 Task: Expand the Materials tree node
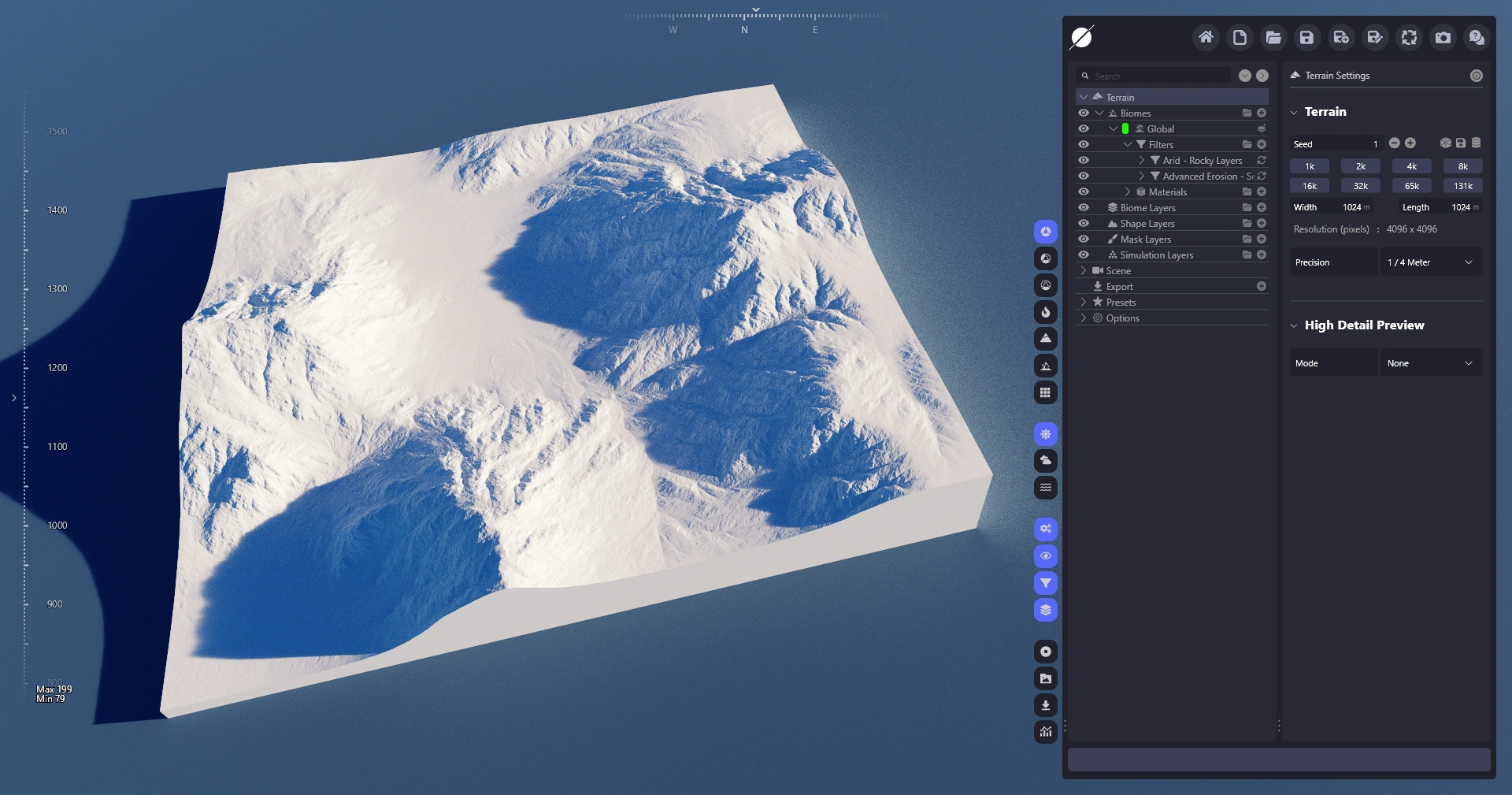pos(1128,192)
